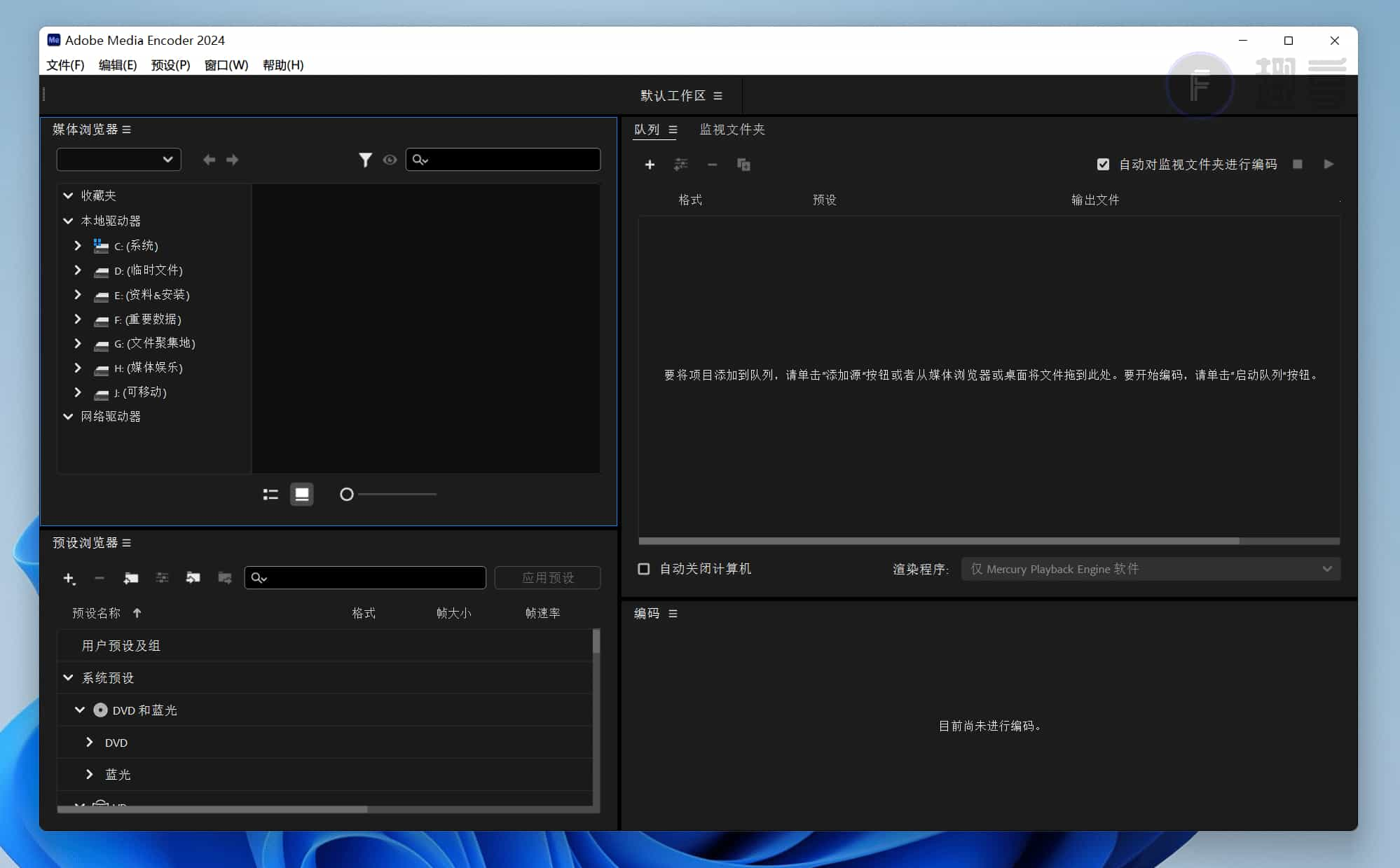Switch to 监视文件夹 tab
The width and height of the screenshot is (1400, 868).
point(733,129)
